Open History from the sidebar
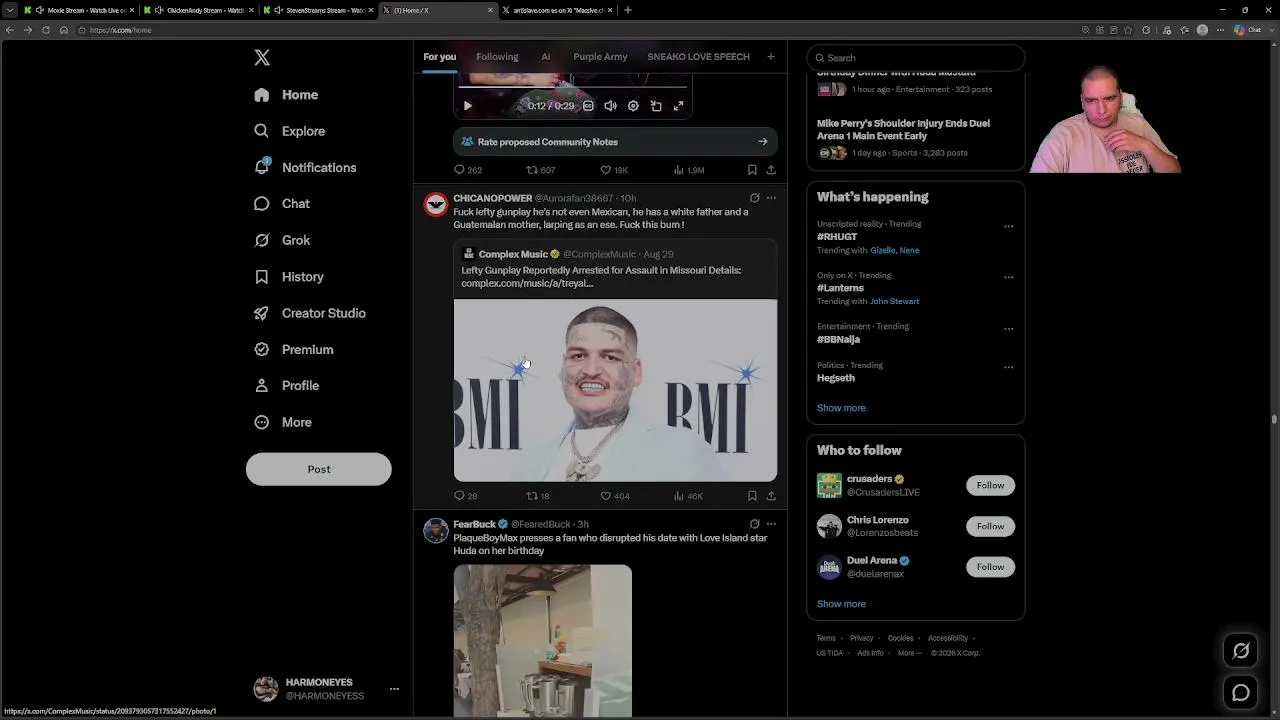Screen dimensions: 1280x720 289,277
